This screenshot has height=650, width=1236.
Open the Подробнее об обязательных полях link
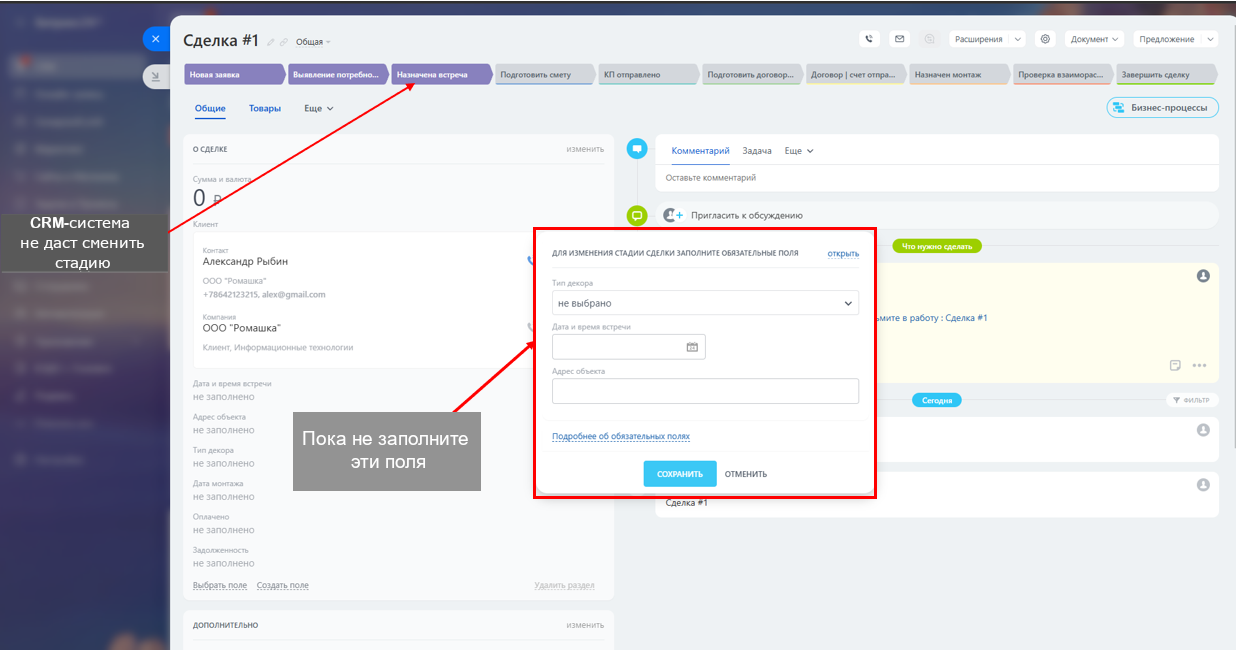621,436
